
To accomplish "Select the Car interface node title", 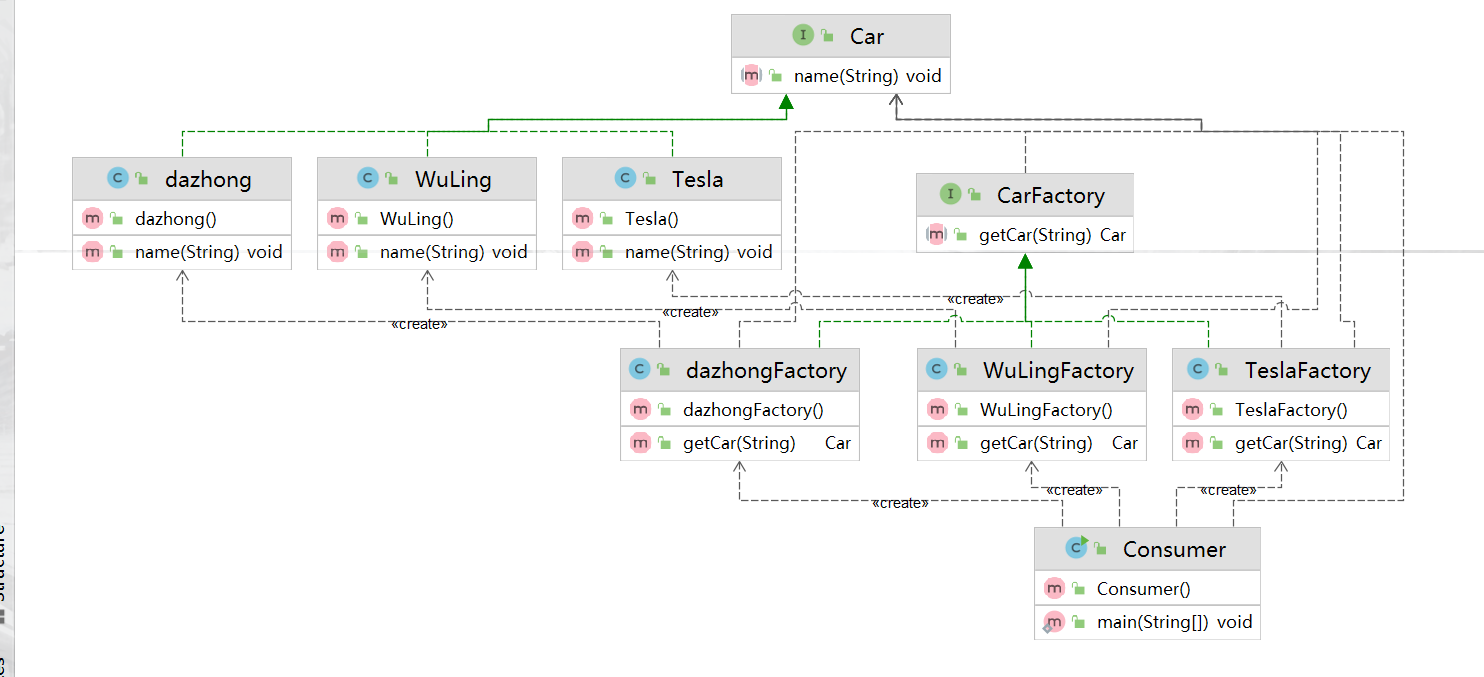I will [x=867, y=36].
